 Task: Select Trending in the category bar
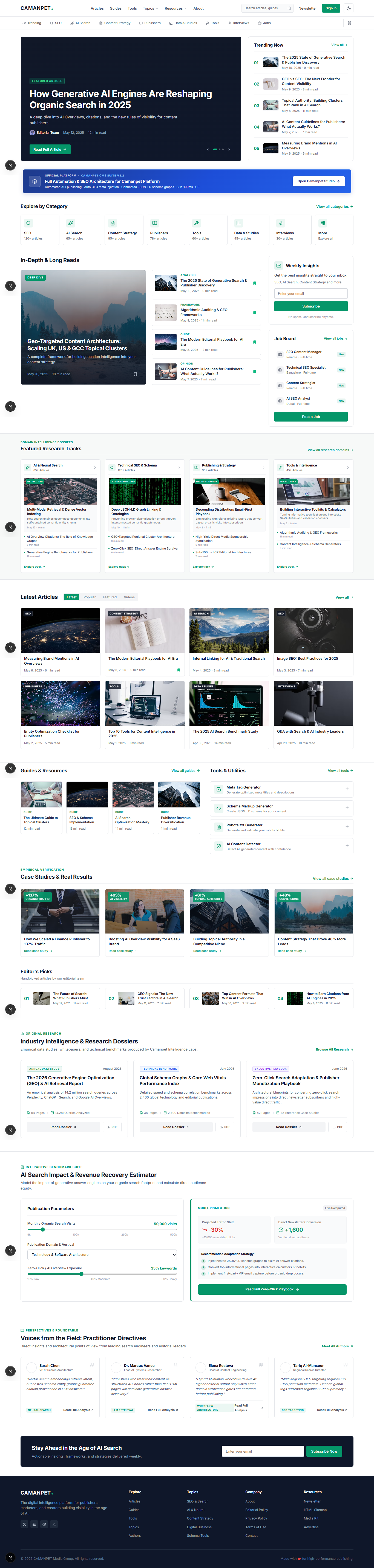(x=31, y=23)
